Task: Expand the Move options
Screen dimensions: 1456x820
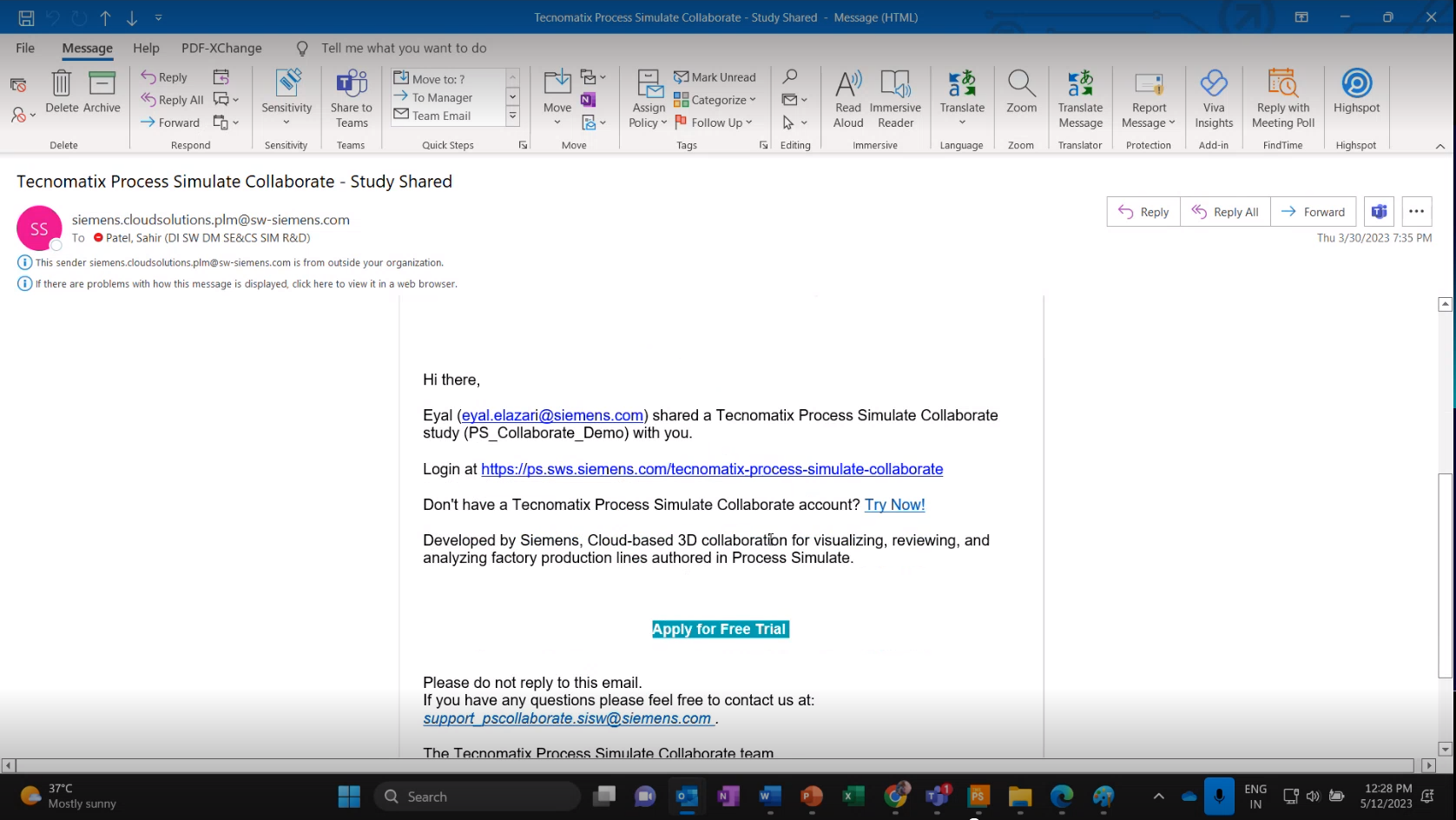Action: click(x=557, y=122)
